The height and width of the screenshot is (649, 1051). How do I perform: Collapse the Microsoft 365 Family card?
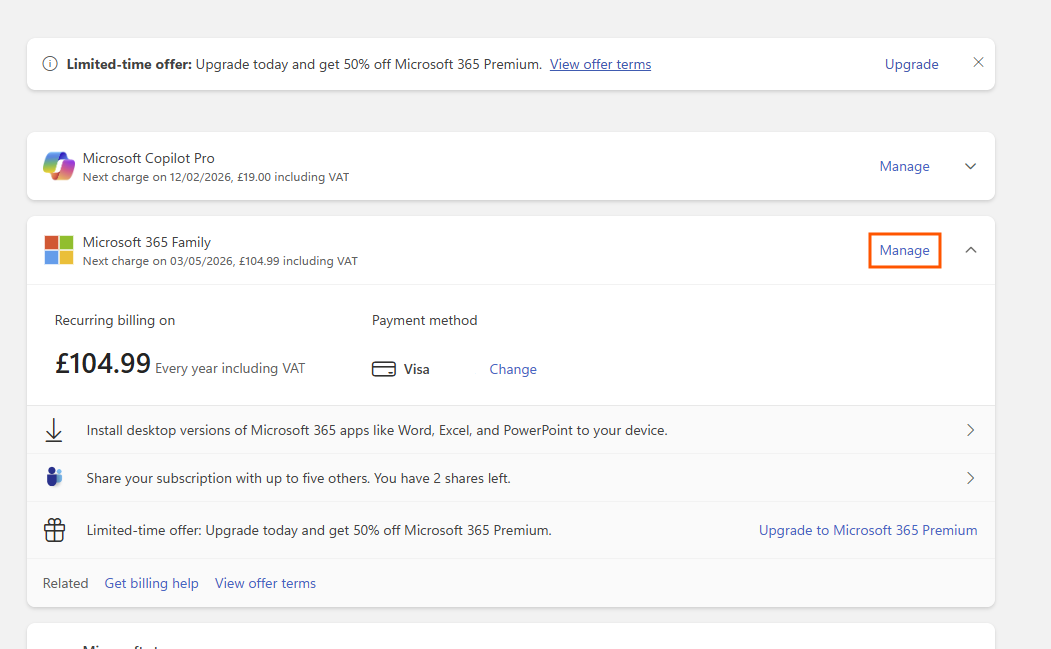[970, 250]
